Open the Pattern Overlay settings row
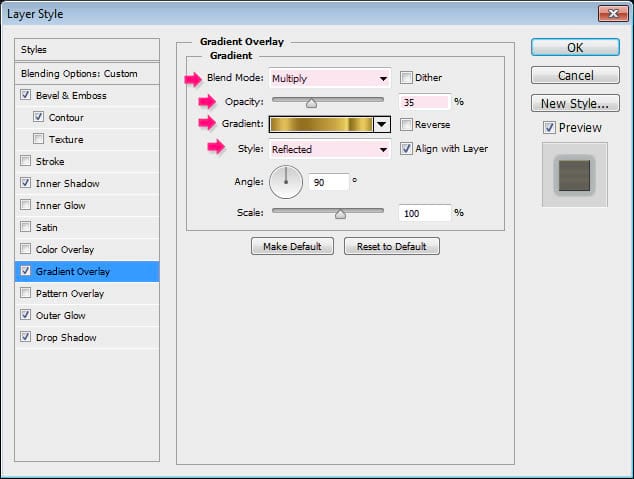The height and width of the screenshot is (479, 634). [87, 293]
